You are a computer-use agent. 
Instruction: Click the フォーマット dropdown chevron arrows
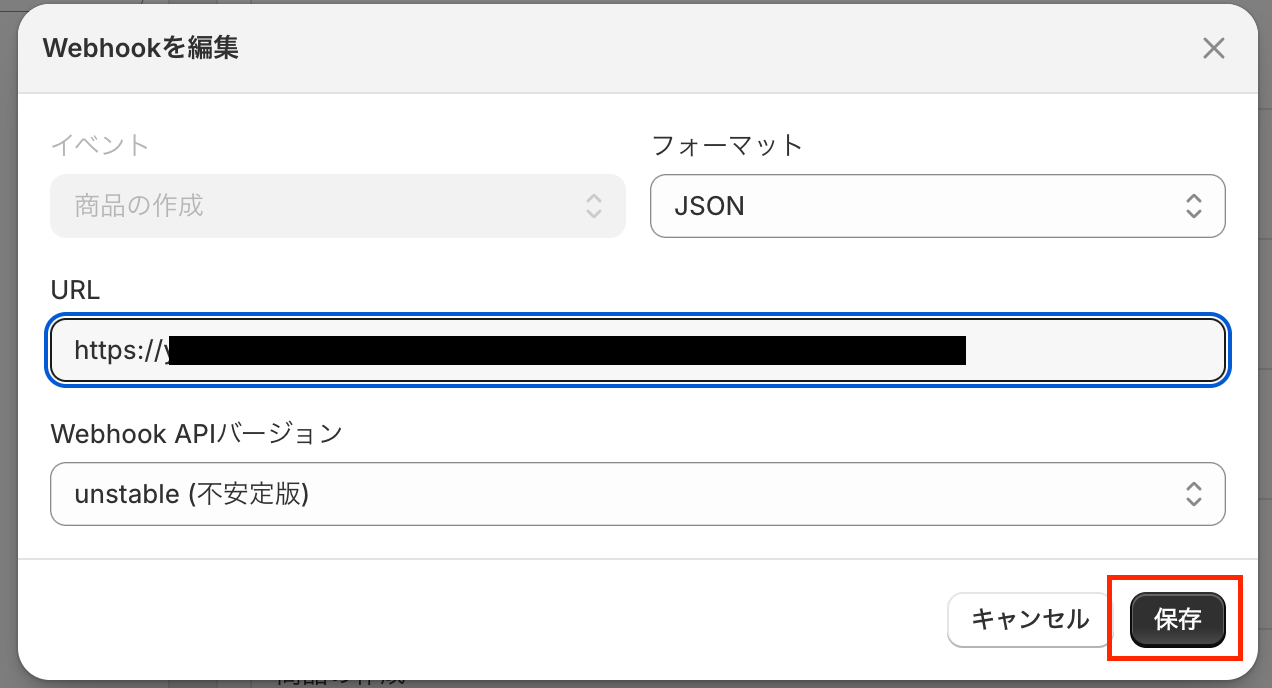tap(1193, 207)
